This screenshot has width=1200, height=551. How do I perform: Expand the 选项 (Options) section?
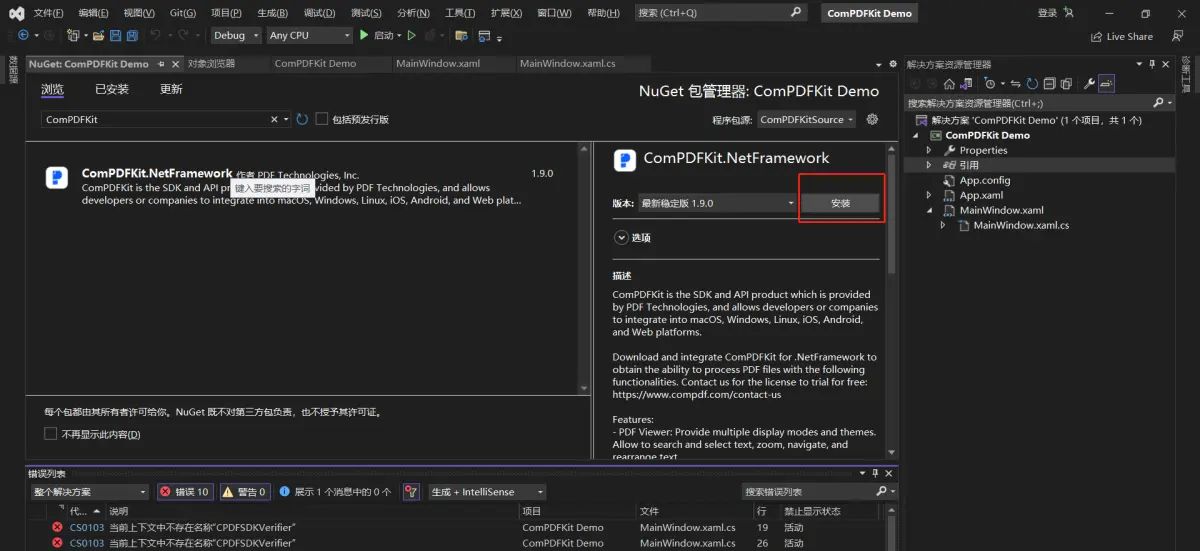[x=620, y=238]
